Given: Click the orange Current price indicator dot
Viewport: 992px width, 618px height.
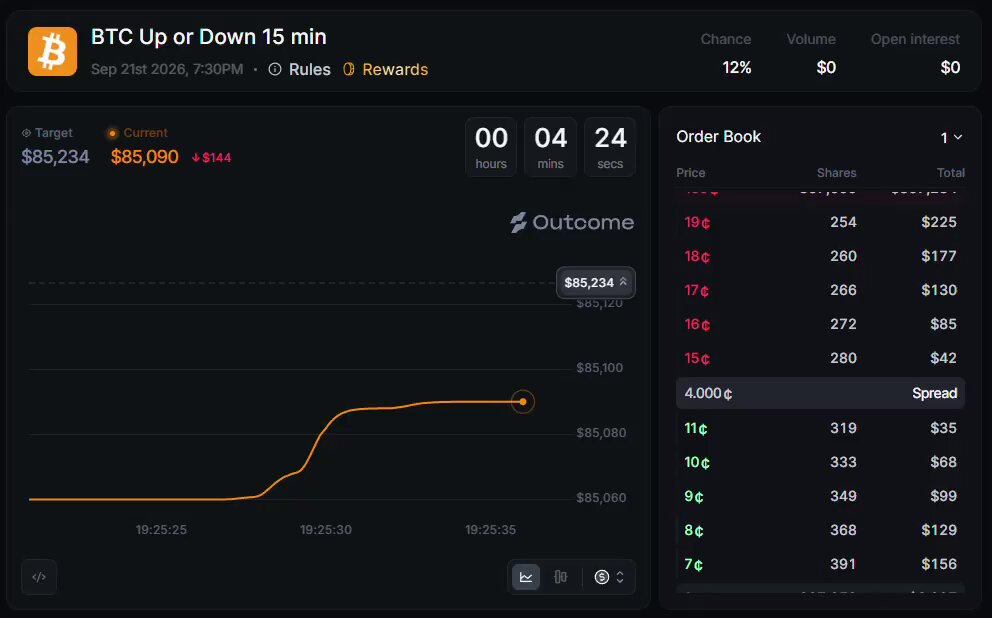Looking at the screenshot, I should 113,133.
